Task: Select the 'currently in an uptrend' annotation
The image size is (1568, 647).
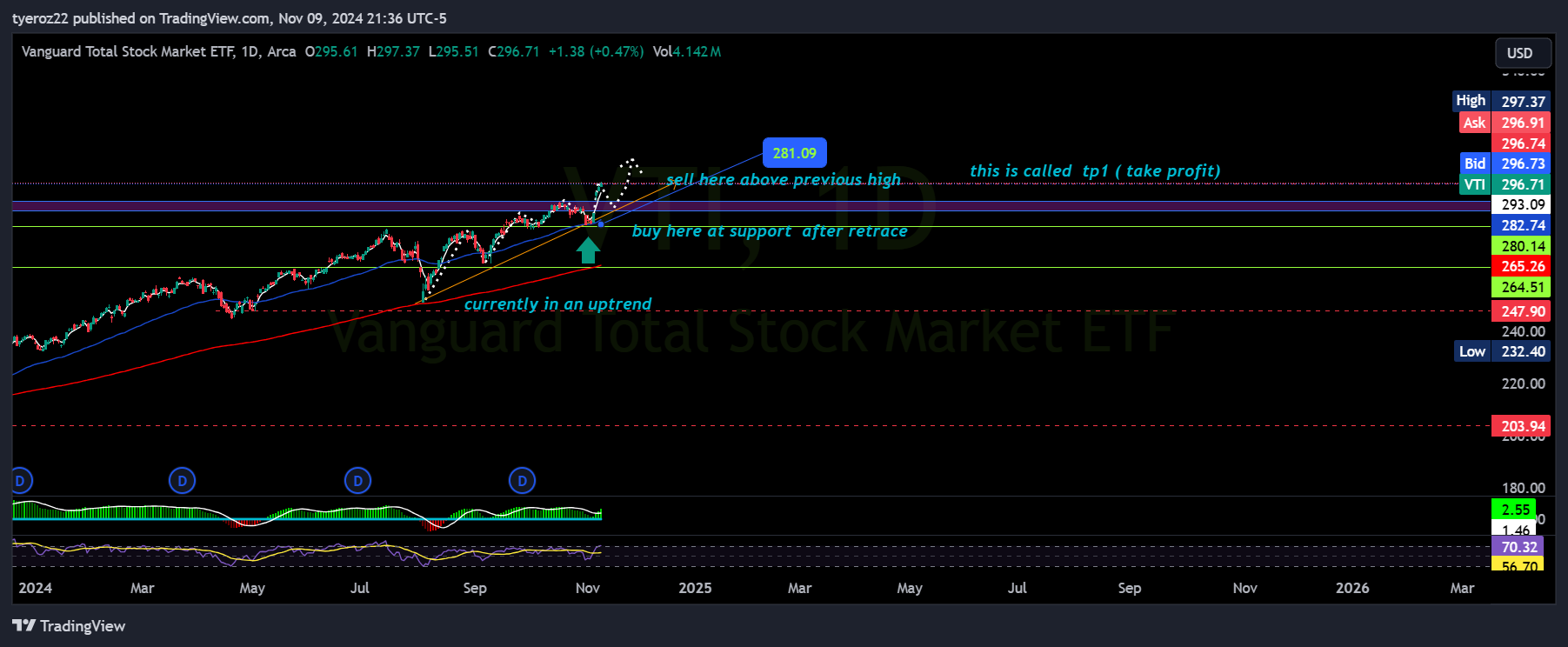Action: (x=557, y=303)
